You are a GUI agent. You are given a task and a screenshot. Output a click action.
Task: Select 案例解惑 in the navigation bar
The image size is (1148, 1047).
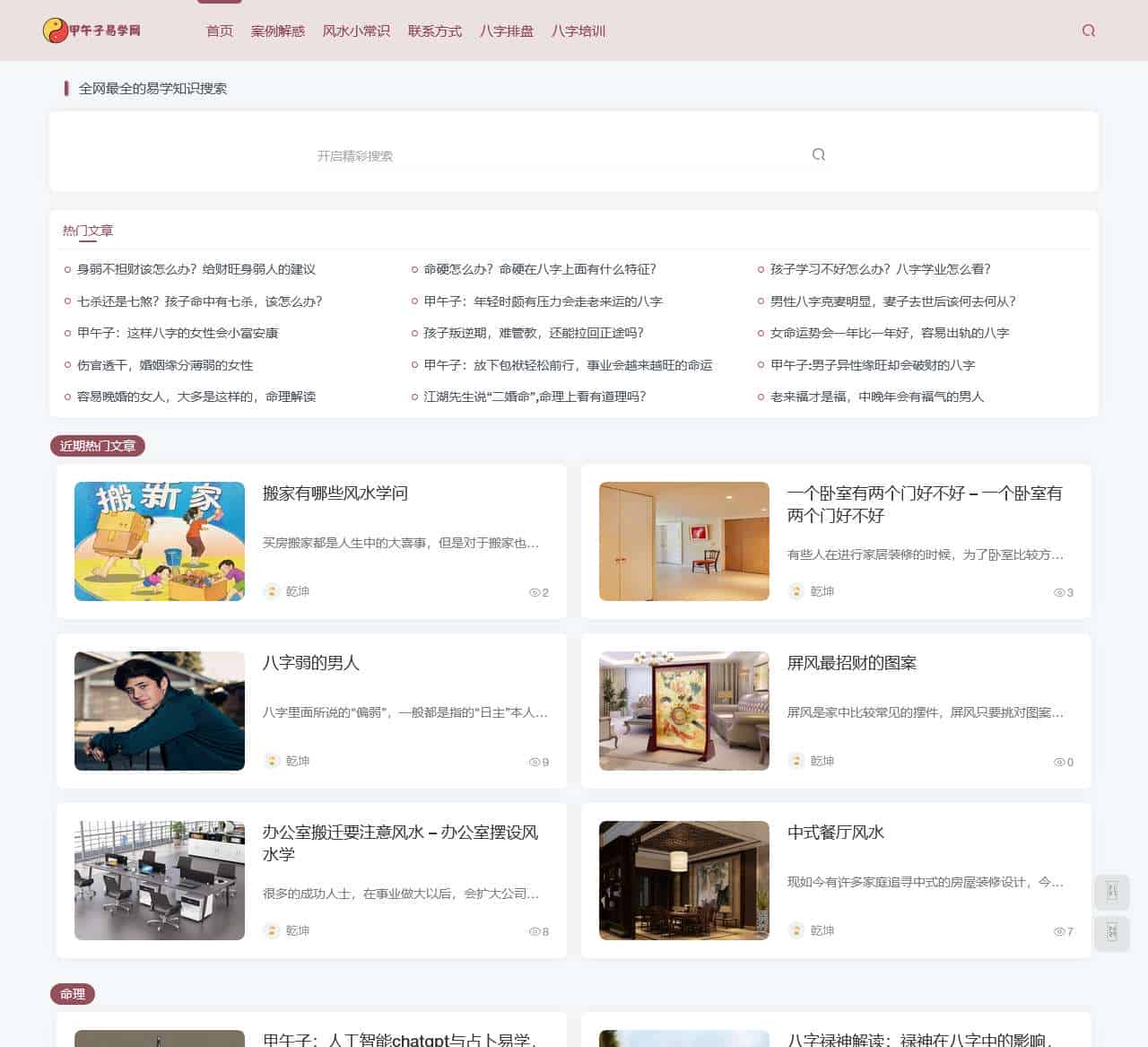pyautogui.click(x=277, y=31)
